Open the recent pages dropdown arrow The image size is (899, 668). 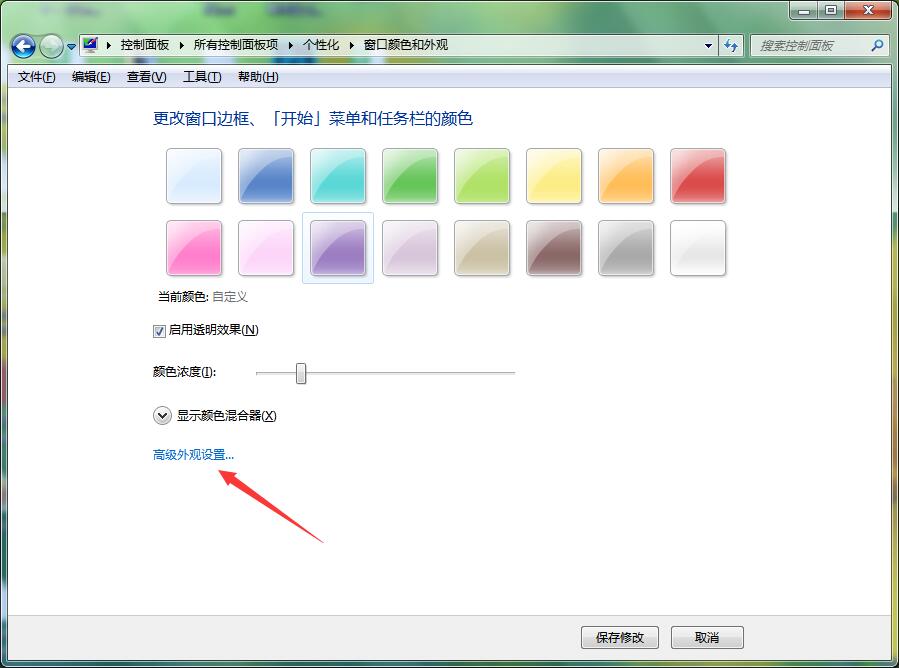71,46
